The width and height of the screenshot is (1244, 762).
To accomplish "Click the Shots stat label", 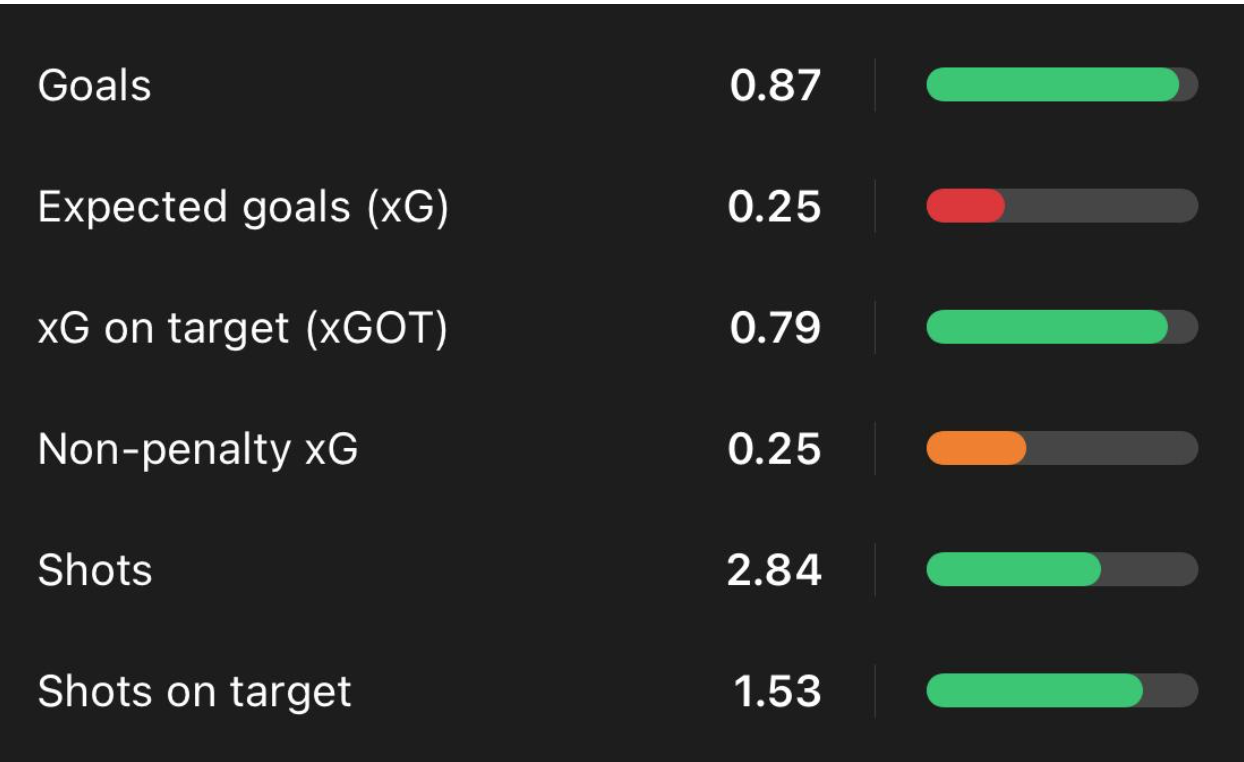I will [x=95, y=570].
